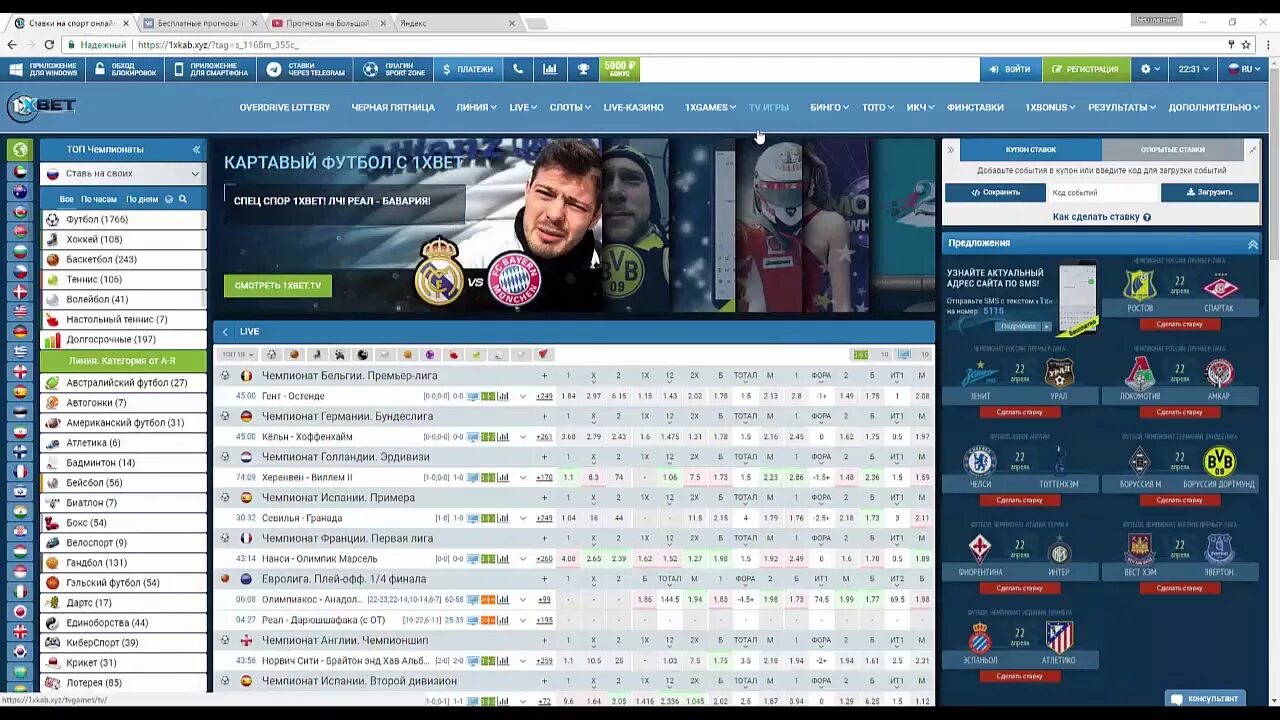Image resolution: width=1280 pixels, height=720 pixels.
Task: Expand the Линия menu
Action: coord(476,107)
